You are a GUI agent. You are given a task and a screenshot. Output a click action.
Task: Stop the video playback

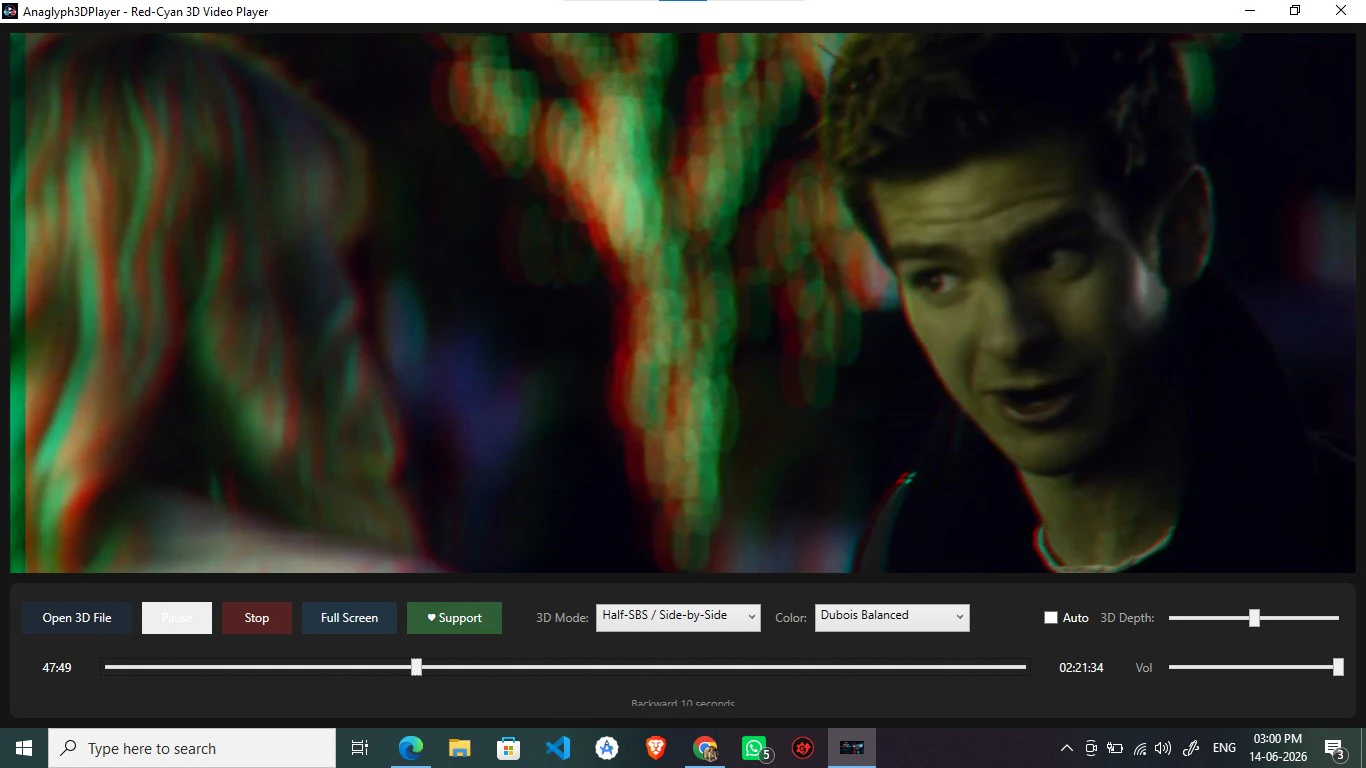(x=257, y=618)
